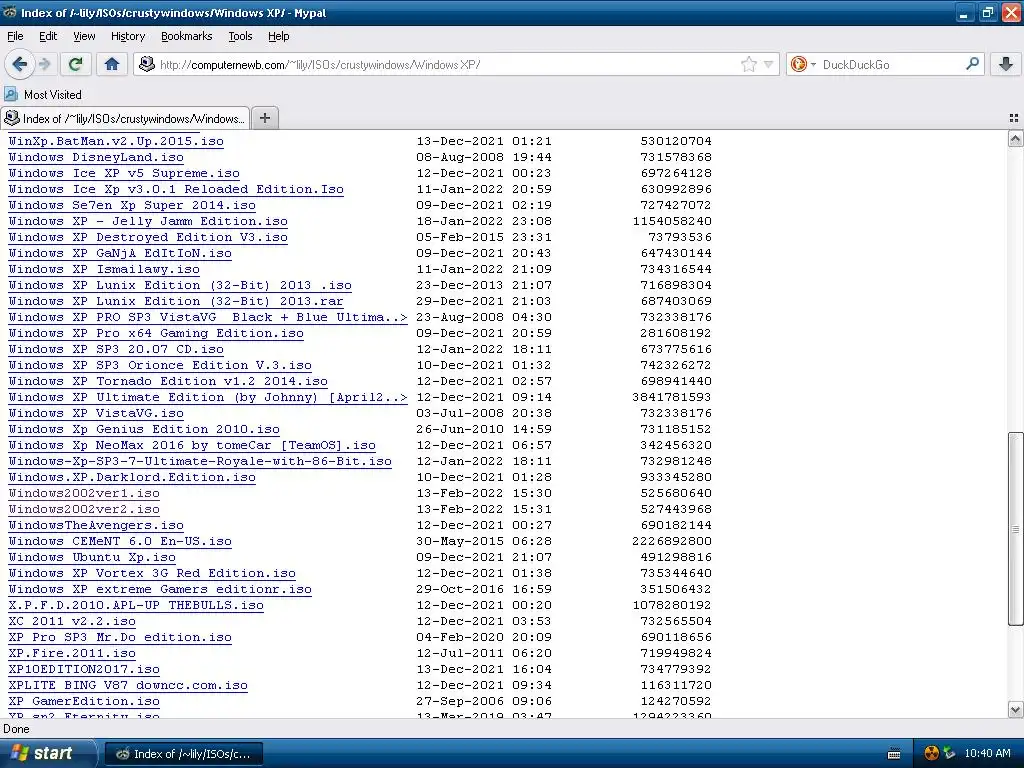
Task: Download Windows.XP.Darklord.Edition.iso
Action: pos(132,477)
